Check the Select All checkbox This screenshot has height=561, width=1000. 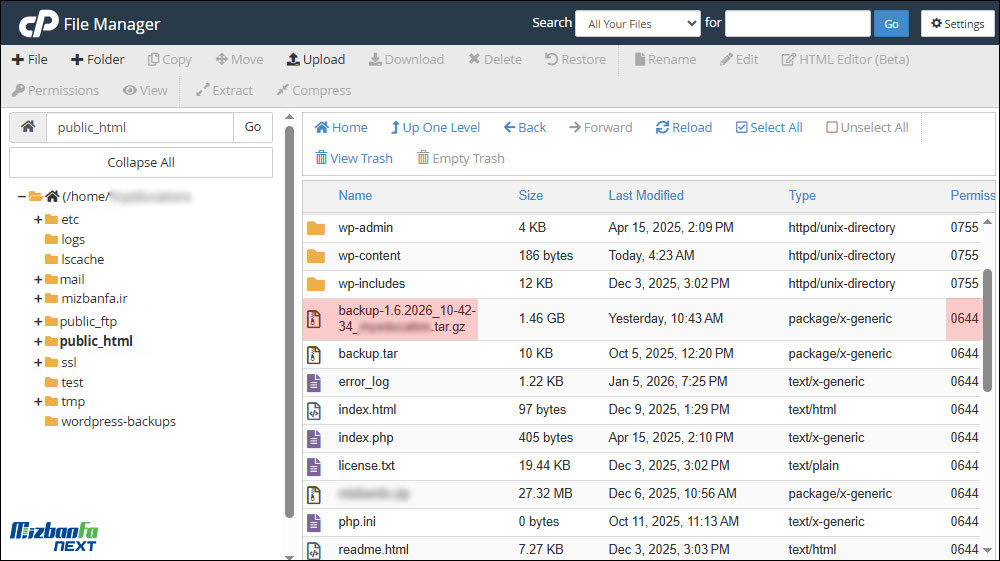tap(742, 128)
